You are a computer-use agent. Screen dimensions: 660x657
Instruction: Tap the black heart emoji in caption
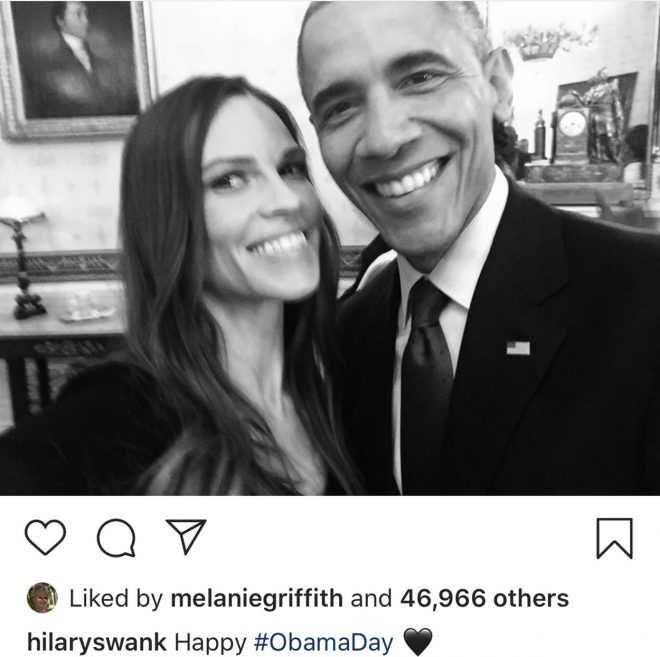(418, 641)
